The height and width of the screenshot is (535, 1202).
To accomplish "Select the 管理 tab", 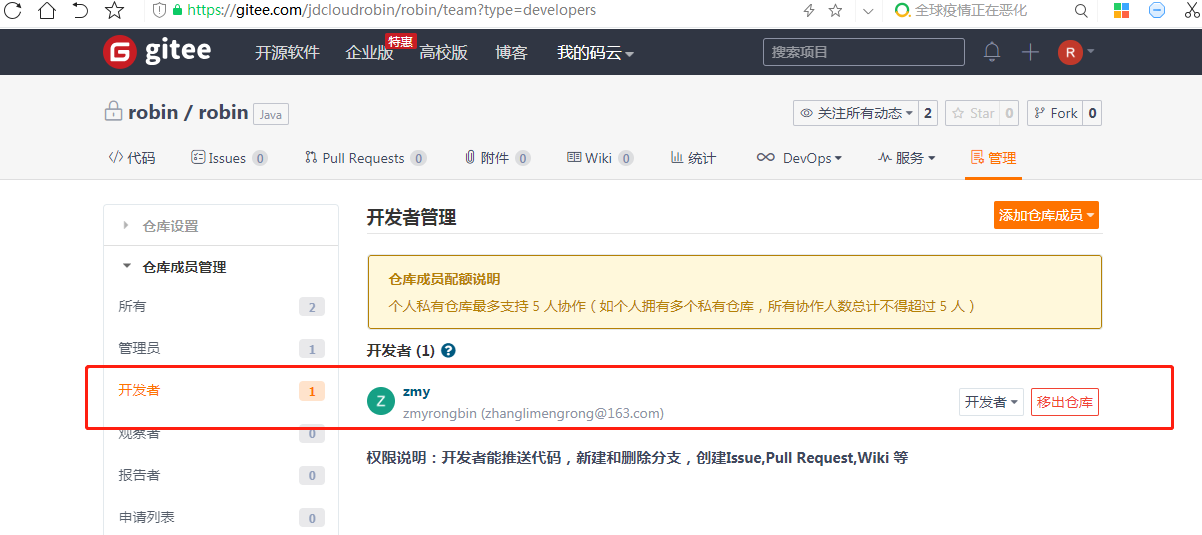I will tap(993, 158).
